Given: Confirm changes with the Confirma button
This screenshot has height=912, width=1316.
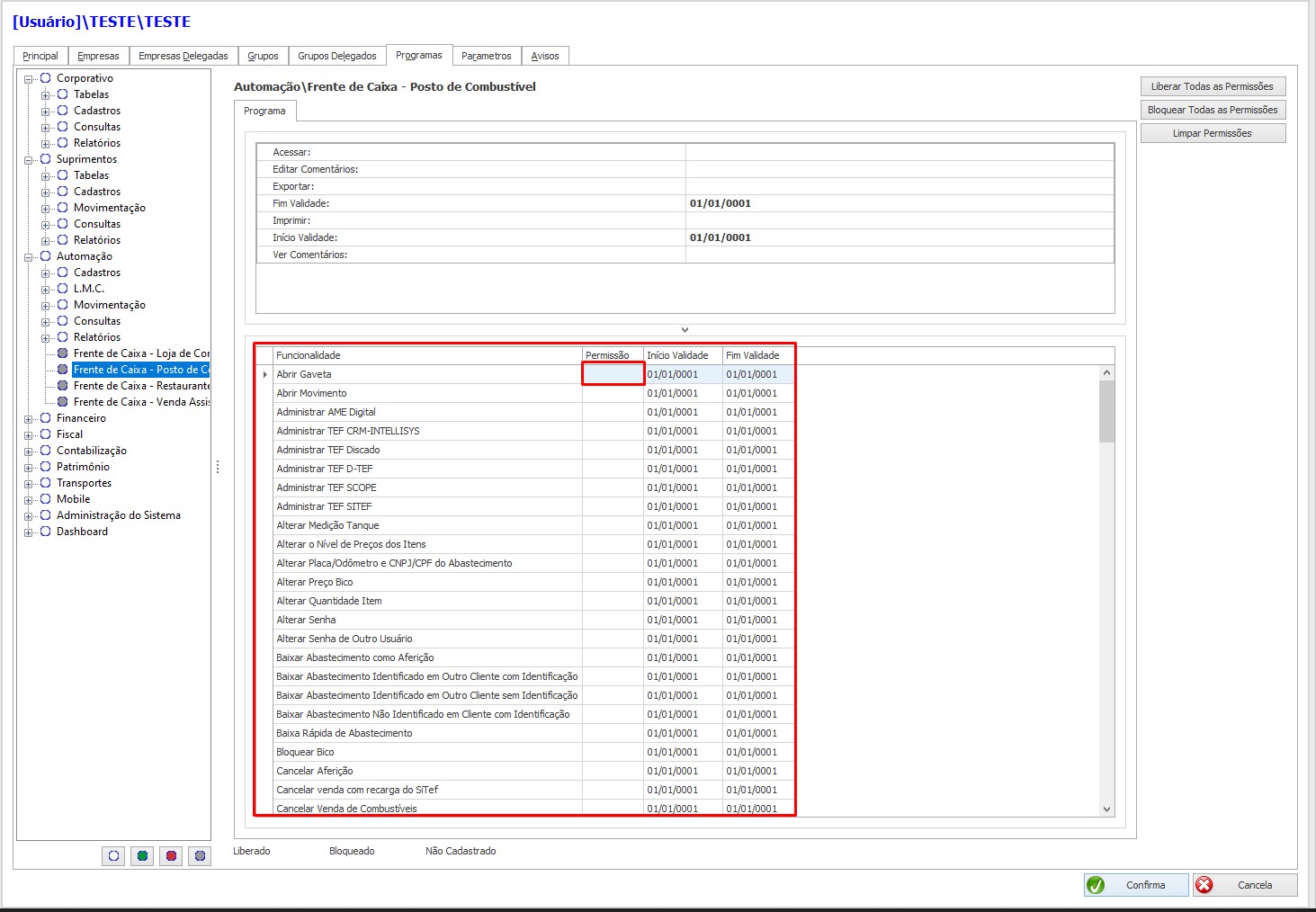Looking at the screenshot, I should pos(1136,885).
